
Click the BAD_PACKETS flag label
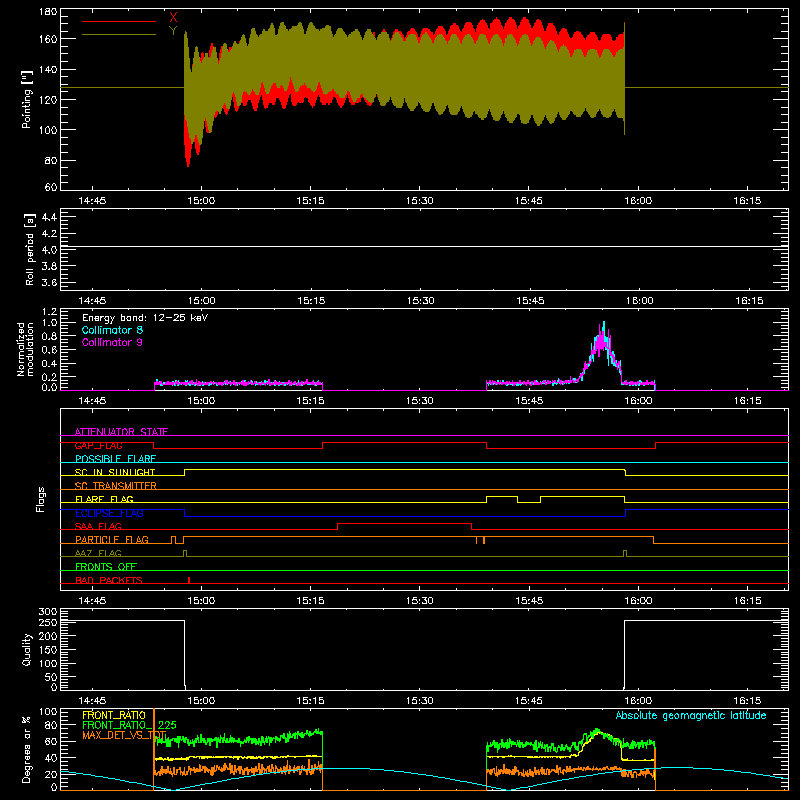coord(109,580)
